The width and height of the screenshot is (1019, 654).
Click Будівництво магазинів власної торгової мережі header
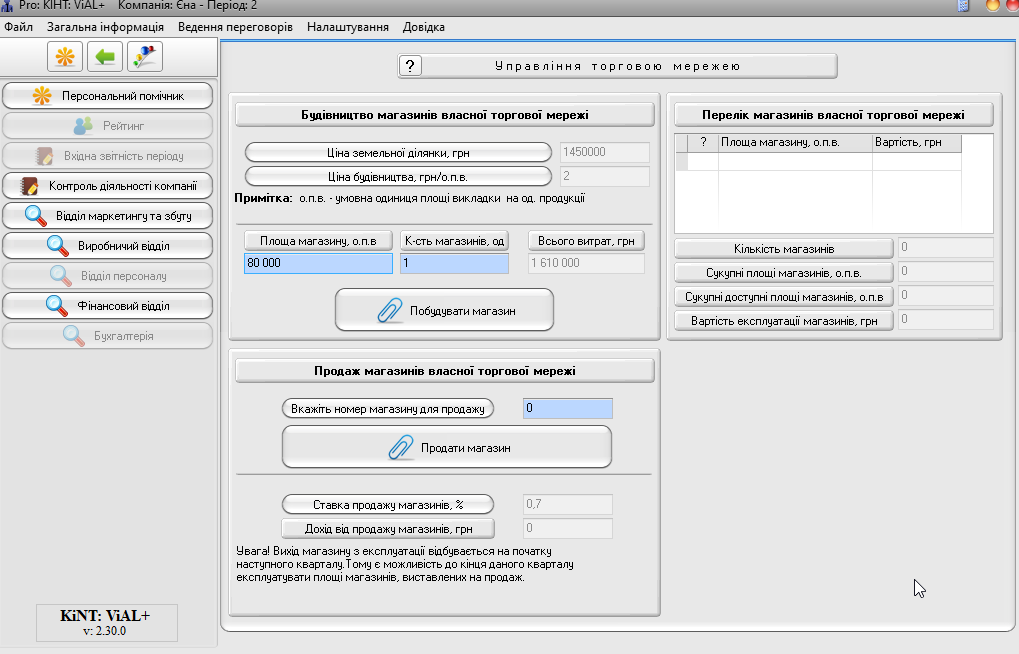point(445,115)
